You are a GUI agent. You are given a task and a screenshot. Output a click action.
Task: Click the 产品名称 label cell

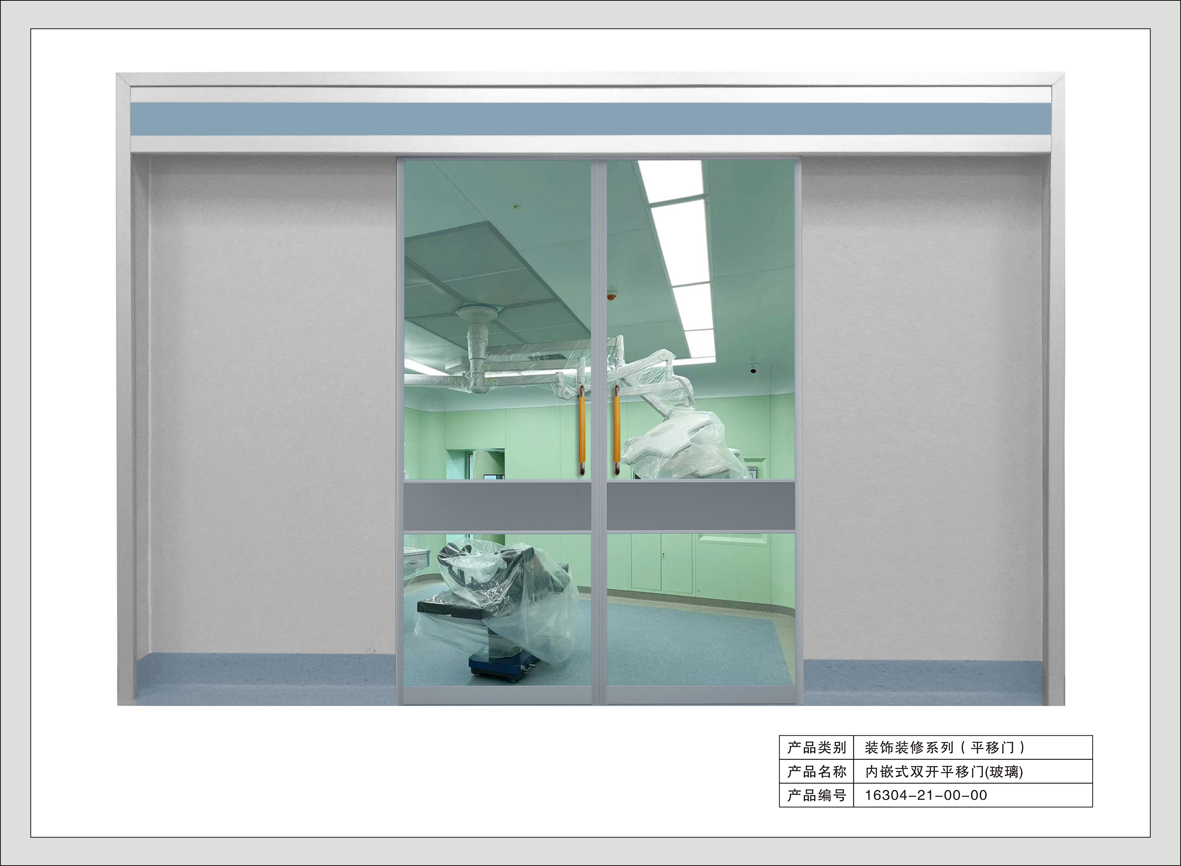coord(816,771)
